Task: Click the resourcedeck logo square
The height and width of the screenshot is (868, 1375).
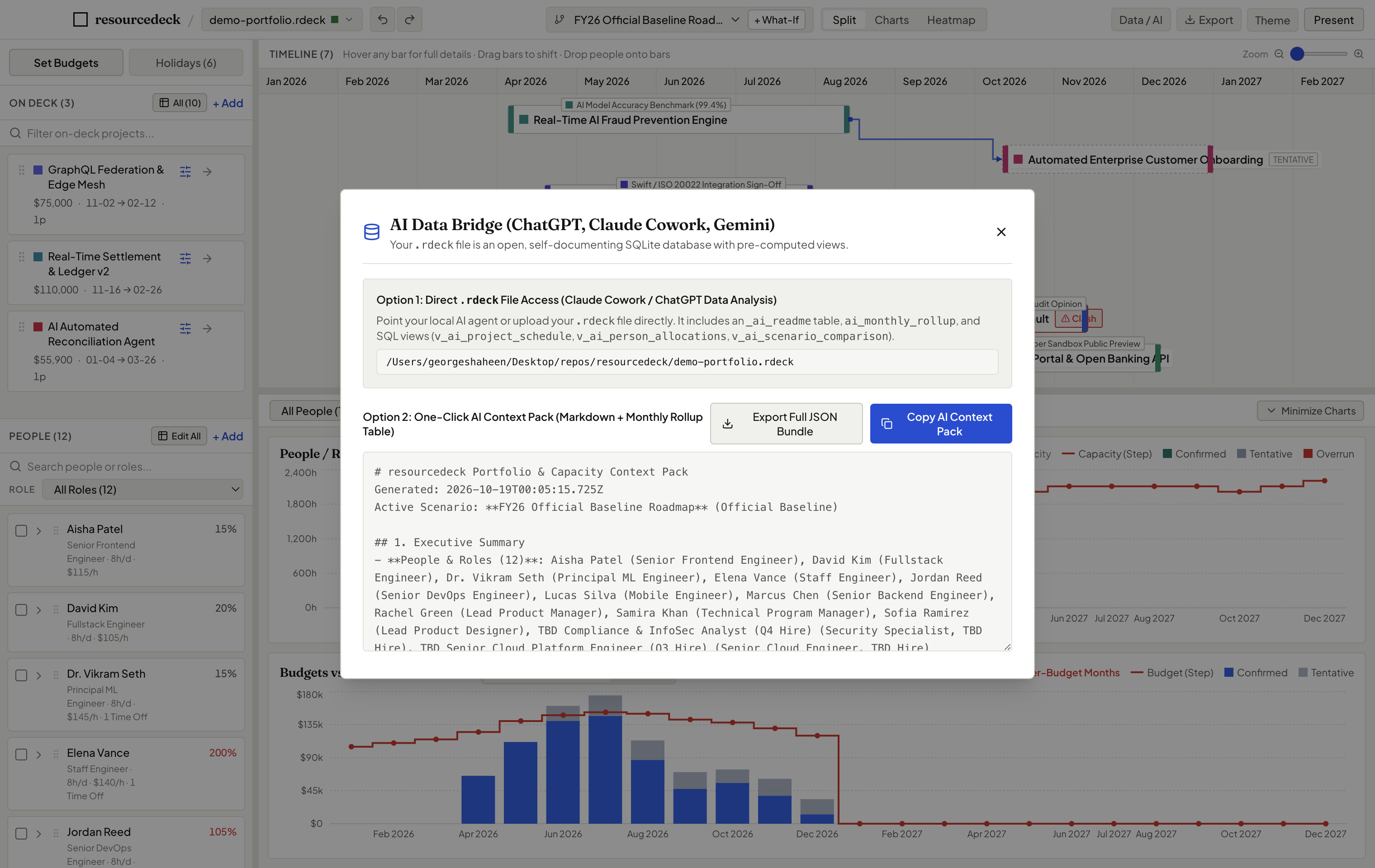Action: coord(81,20)
